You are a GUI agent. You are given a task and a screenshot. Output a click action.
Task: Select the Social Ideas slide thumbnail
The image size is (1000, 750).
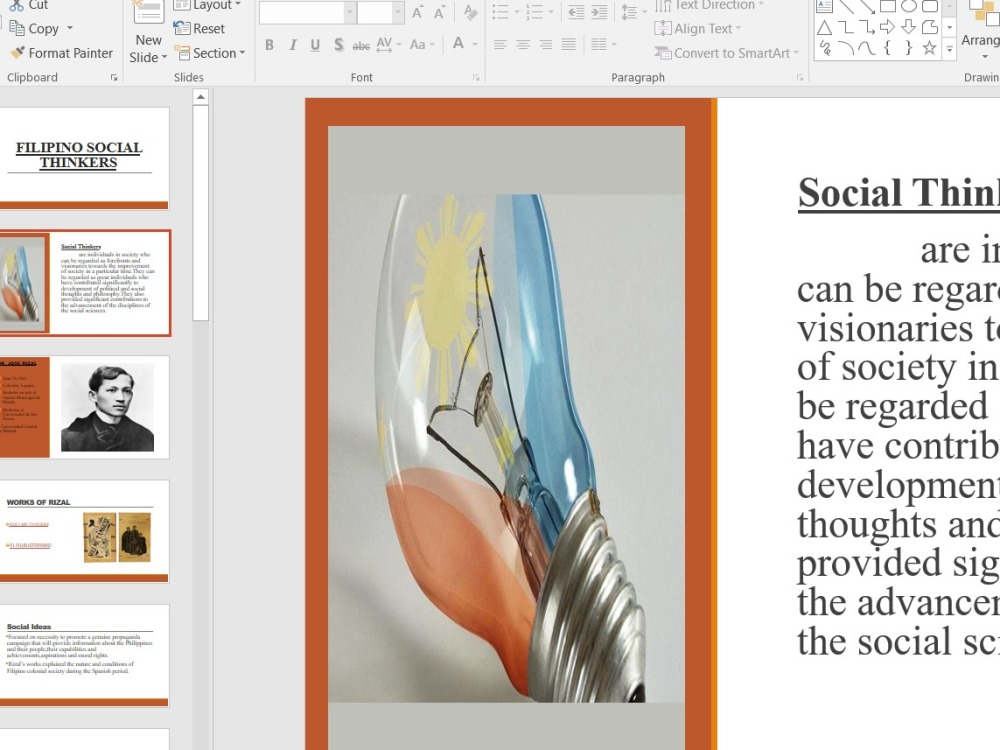[x=84, y=656]
